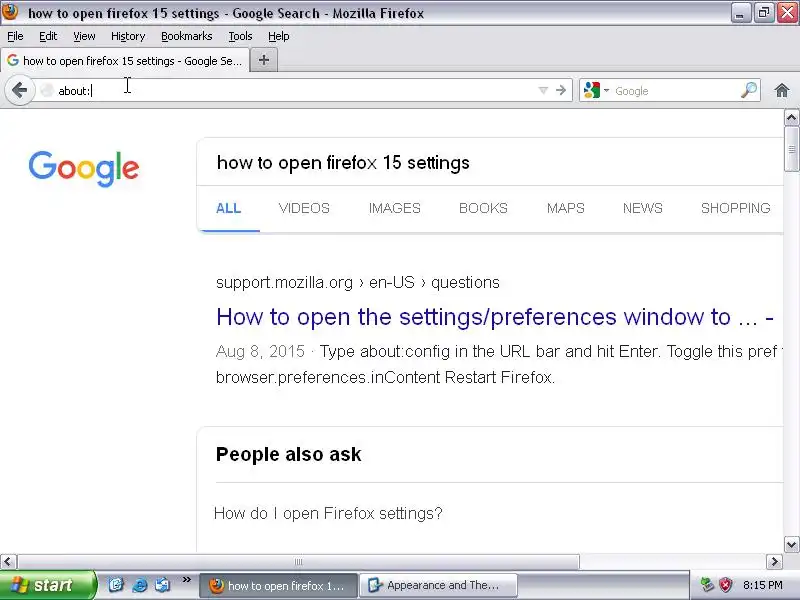Click the Google page search query field
This screenshot has width=800, height=600.
pyautogui.click(x=490, y=163)
